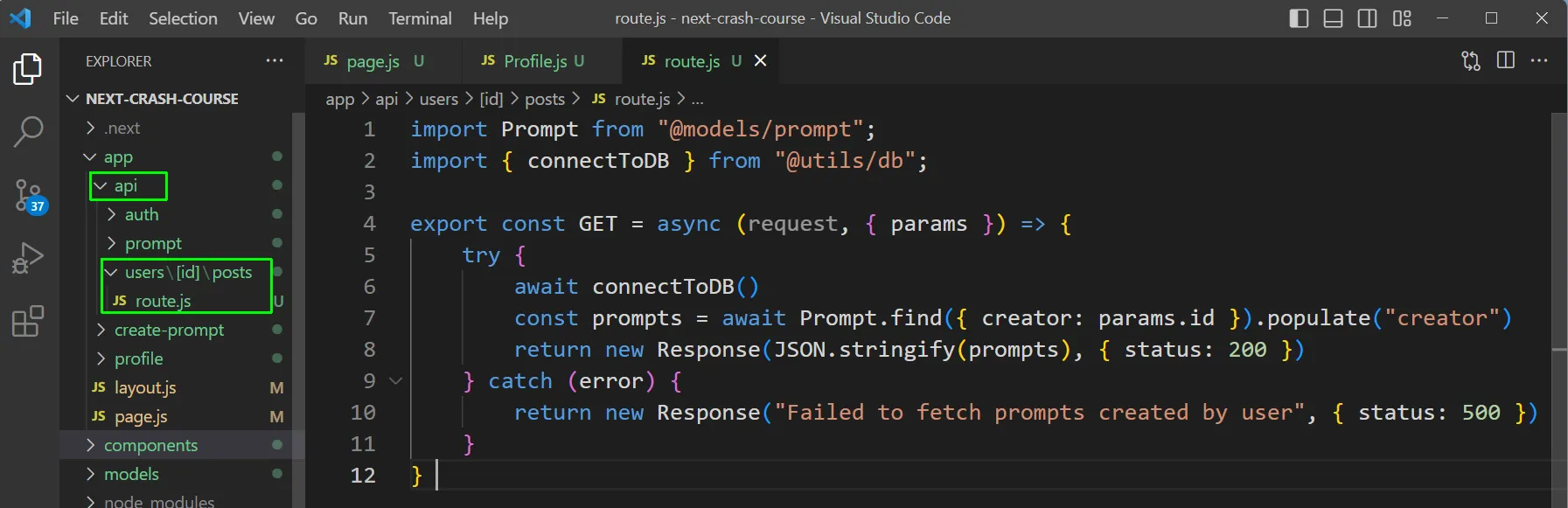Open the Selection menu
This screenshot has height=508, width=1568.
pyautogui.click(x=183, y=18)
